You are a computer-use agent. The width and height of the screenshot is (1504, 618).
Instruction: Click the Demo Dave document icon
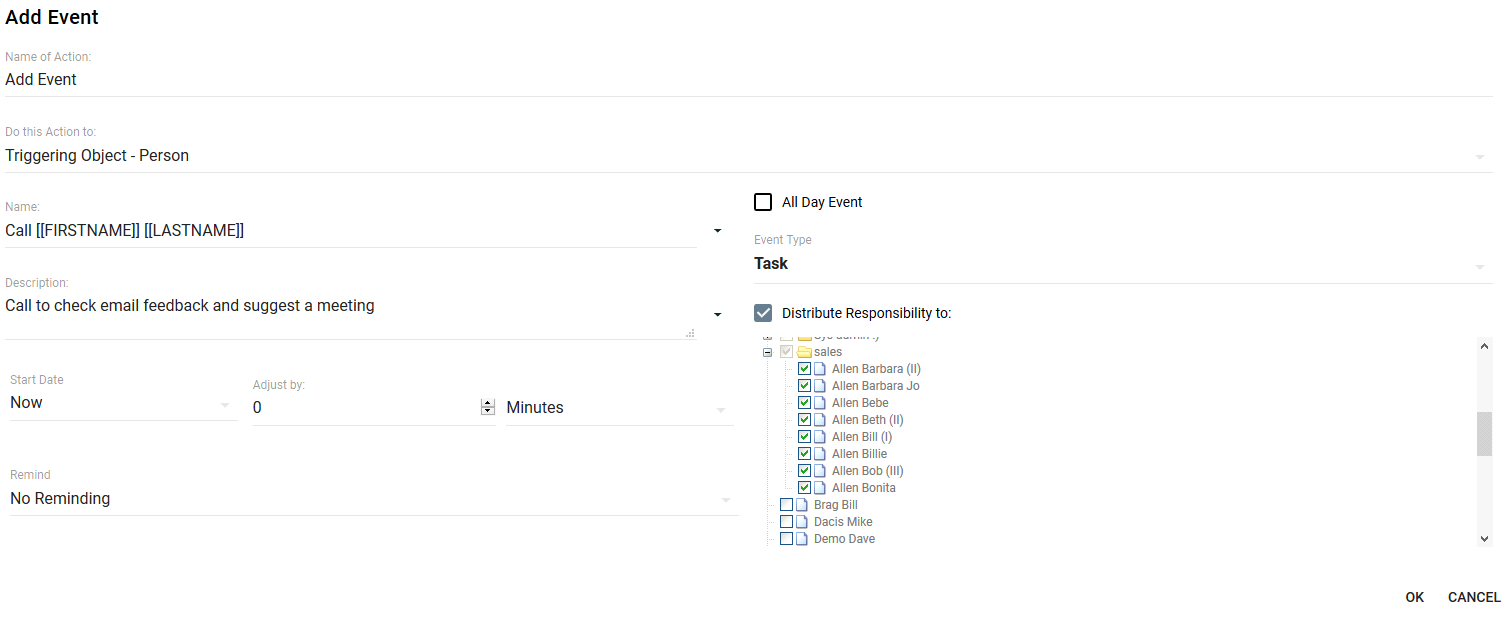[x=801, y=539]
